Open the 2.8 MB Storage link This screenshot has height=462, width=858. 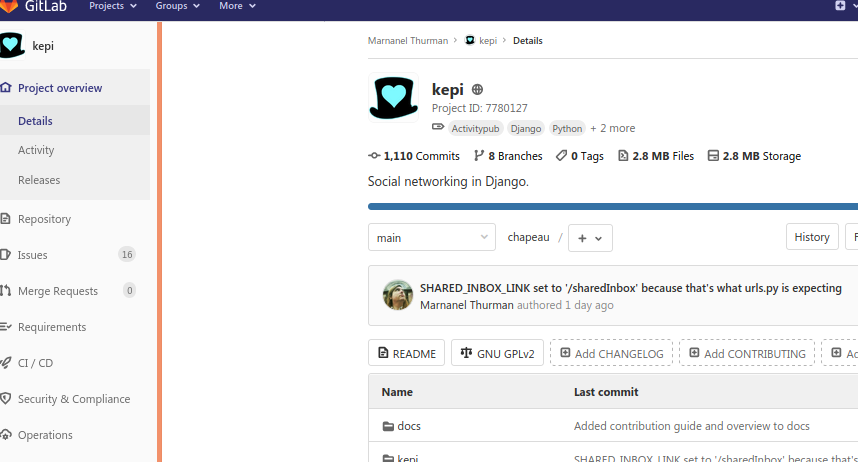point(754,156)
